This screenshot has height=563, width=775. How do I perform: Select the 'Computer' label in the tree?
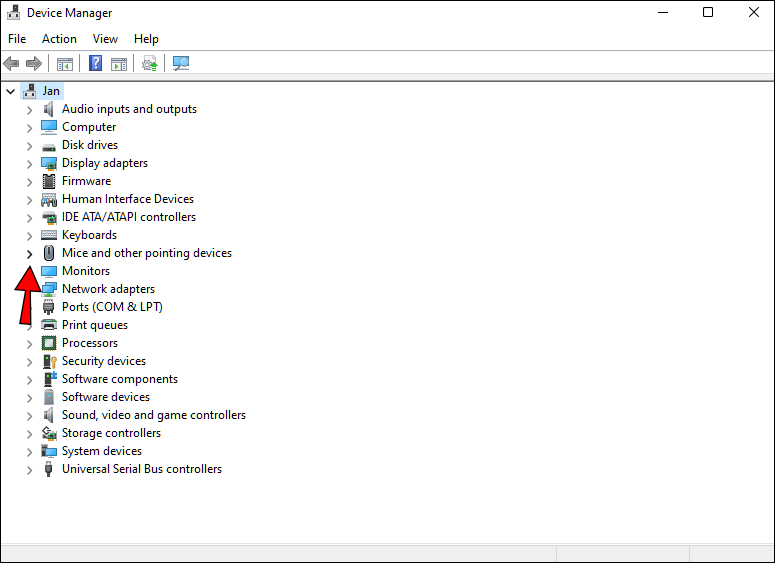coord(89,127)
